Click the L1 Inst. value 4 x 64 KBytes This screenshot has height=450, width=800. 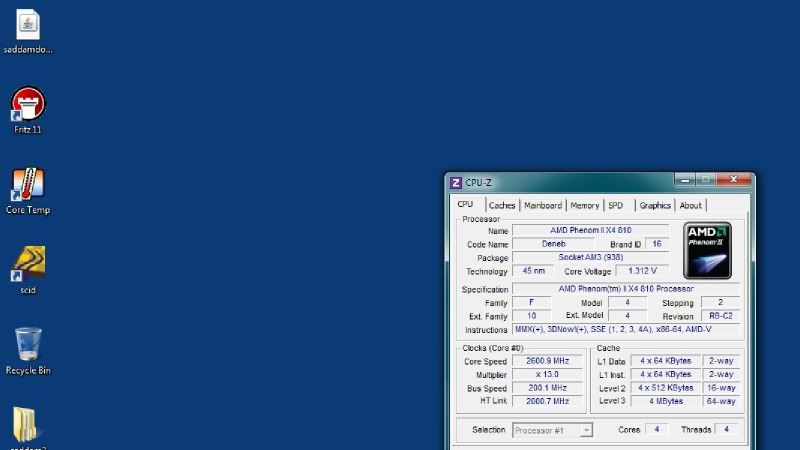(x=665, y=374)
